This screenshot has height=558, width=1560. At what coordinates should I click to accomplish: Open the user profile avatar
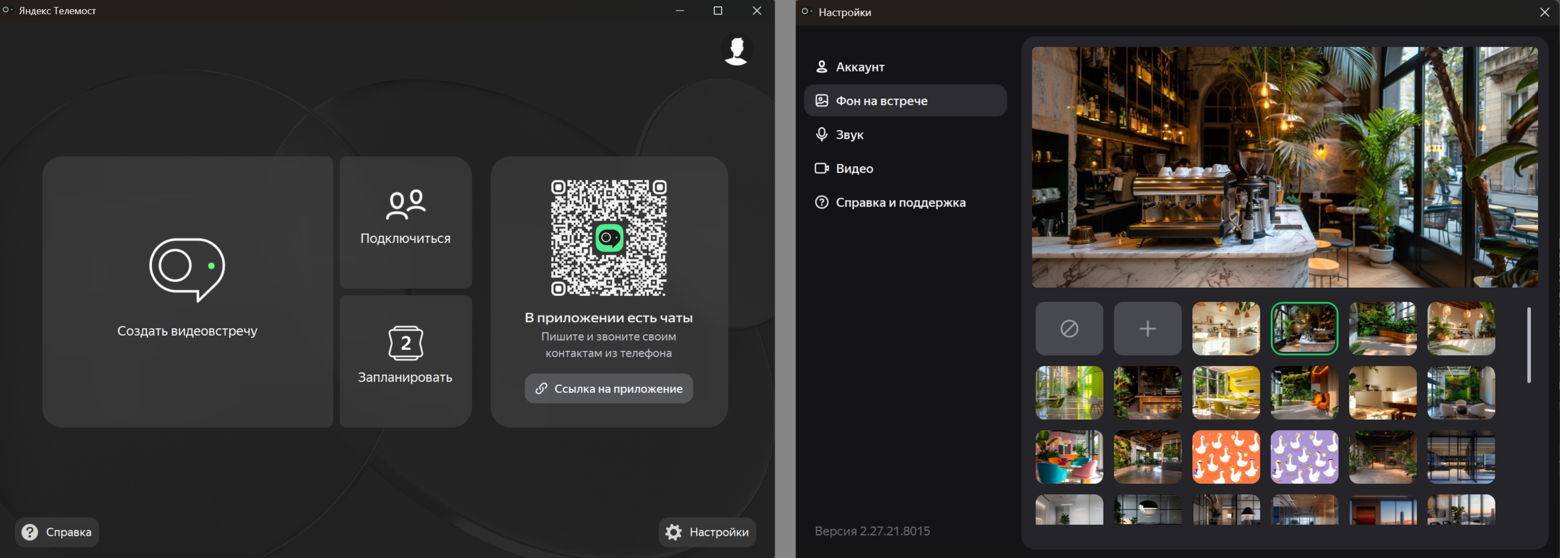(737, 51)
